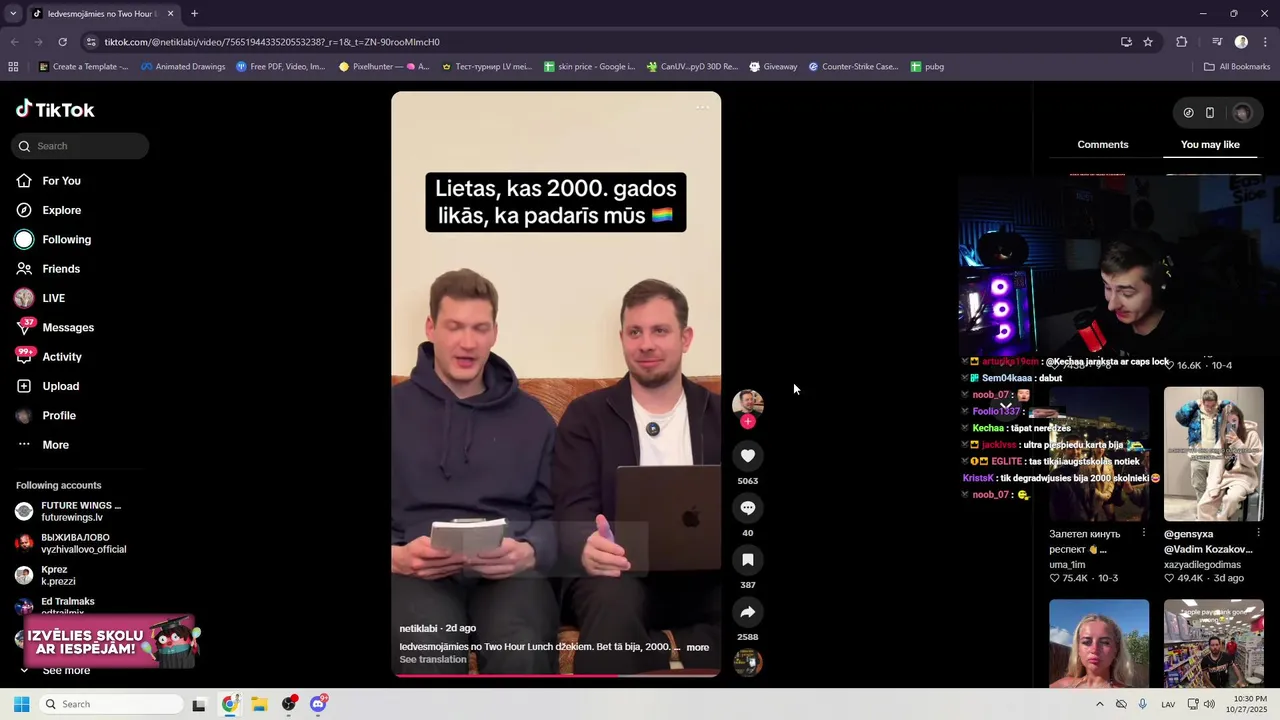Viewport: 1280px width, 720px height.
Task: Open the 'pubg' bookmark
Action: coord(927,67)
